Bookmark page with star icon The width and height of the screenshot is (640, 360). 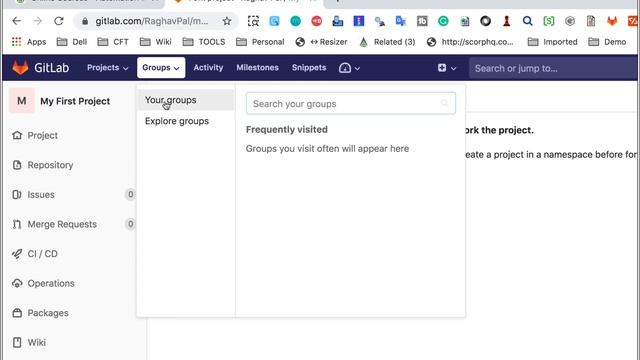(227, 21)
